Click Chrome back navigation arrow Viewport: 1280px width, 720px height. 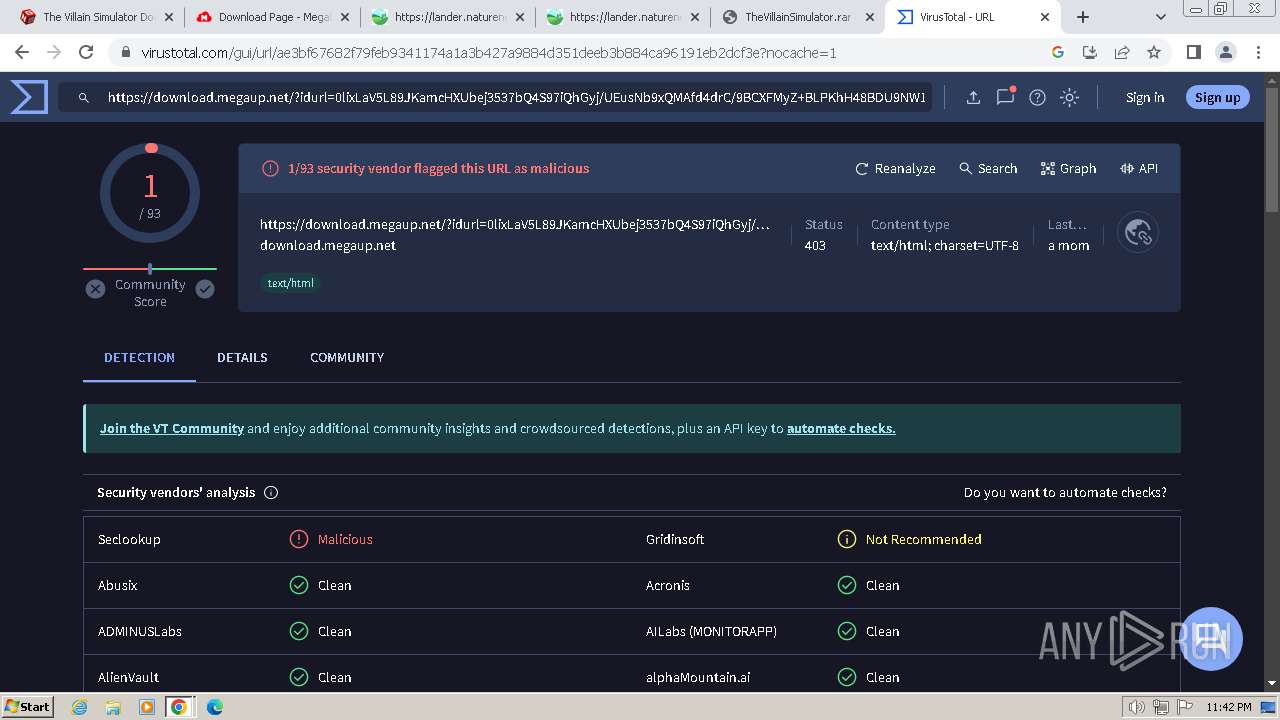(x=22, y=52)
